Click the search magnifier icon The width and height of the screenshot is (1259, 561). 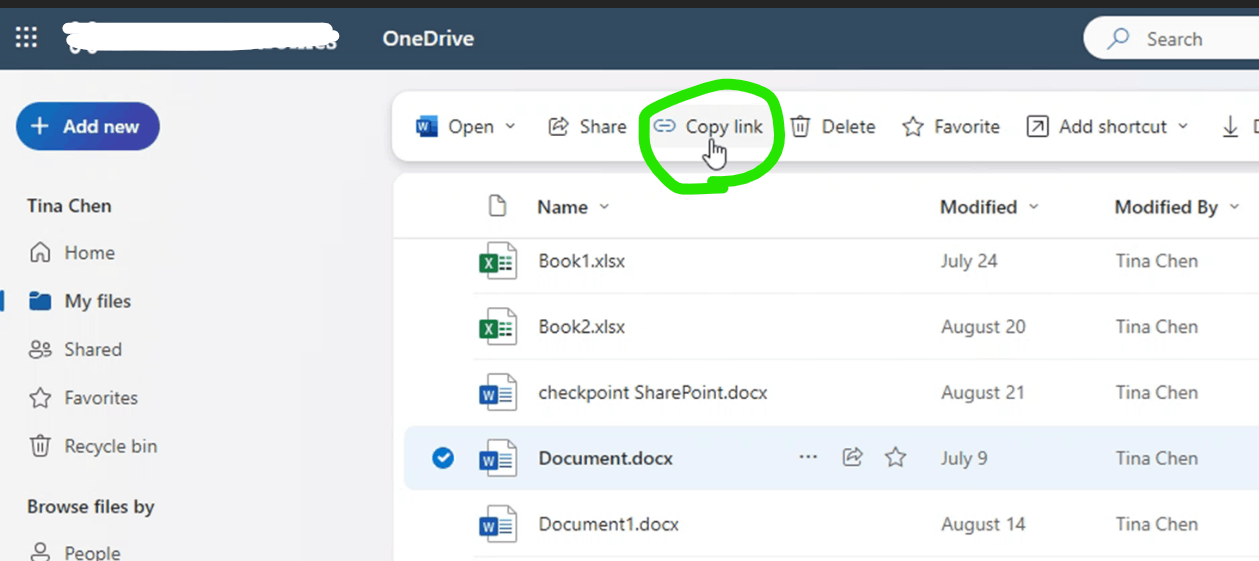[1119, 39]
